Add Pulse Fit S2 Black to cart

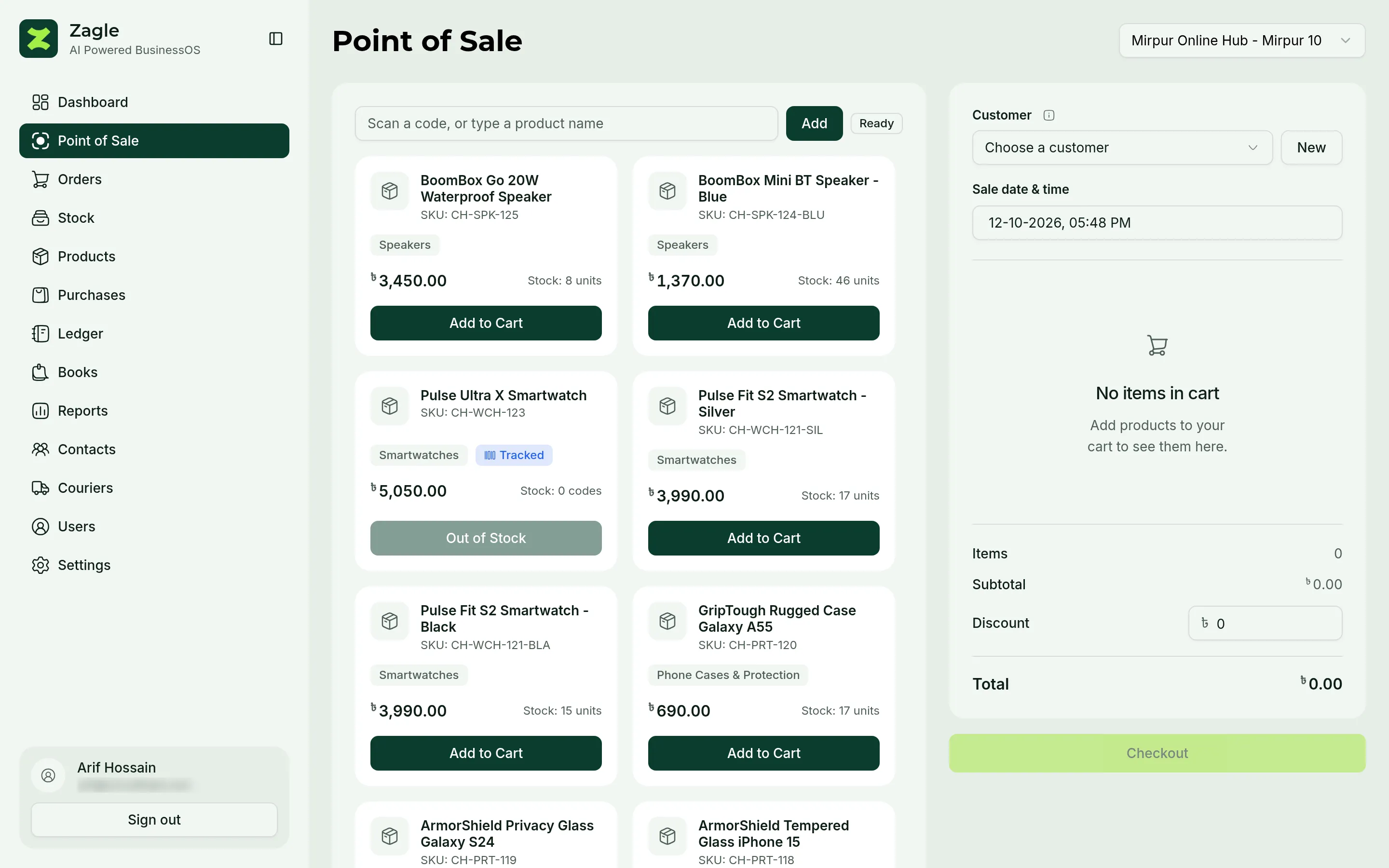pyautogui.click(x=486, y=753)
